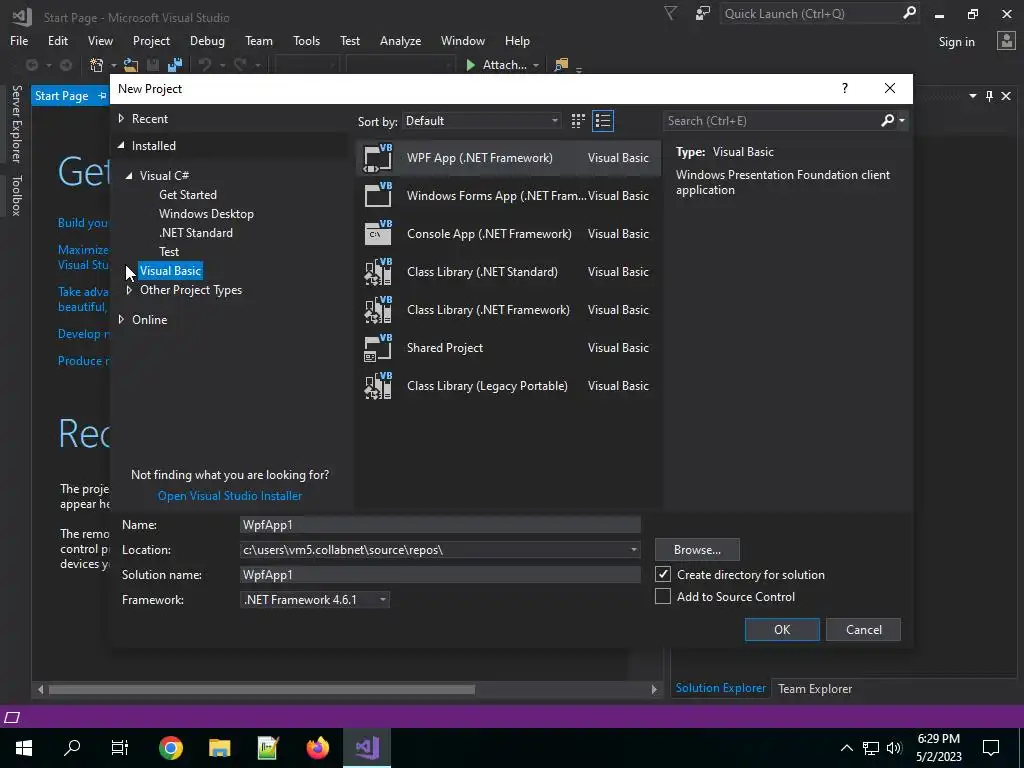Open the File menu
1024x768 pixels.
[19, 40]
